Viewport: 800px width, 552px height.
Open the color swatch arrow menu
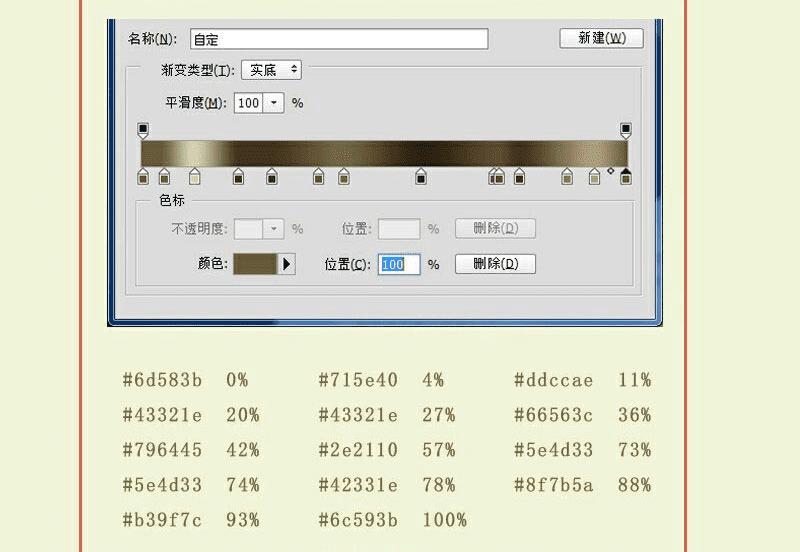pos(286,264)
